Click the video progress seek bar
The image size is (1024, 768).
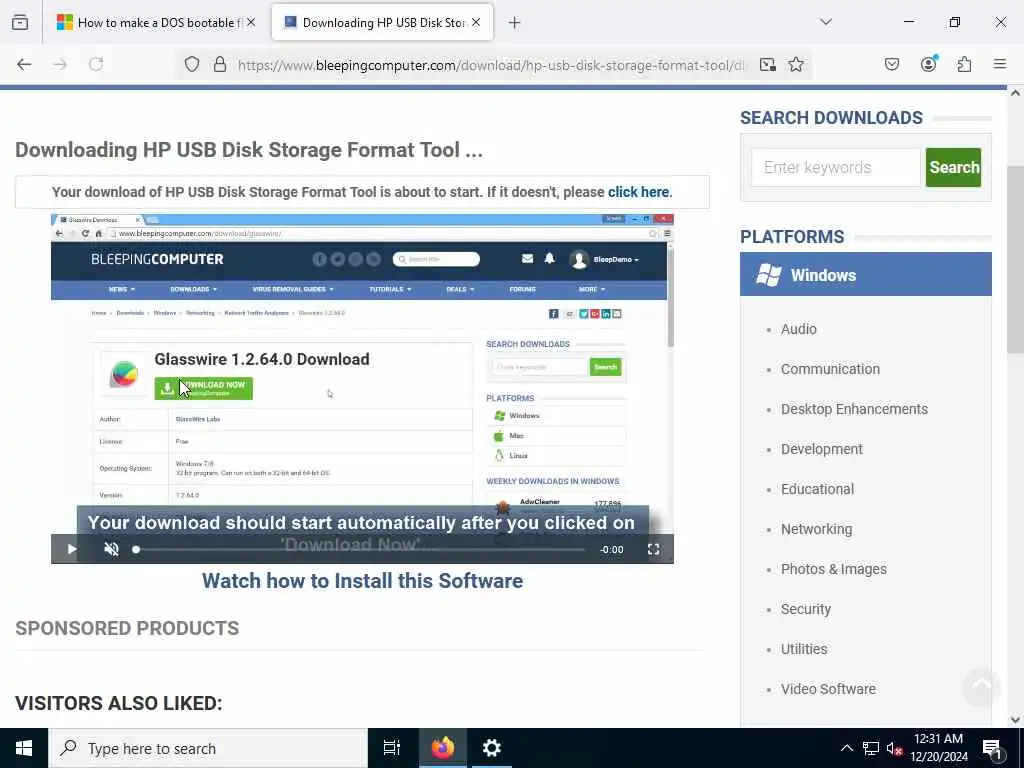coord(360,549)
